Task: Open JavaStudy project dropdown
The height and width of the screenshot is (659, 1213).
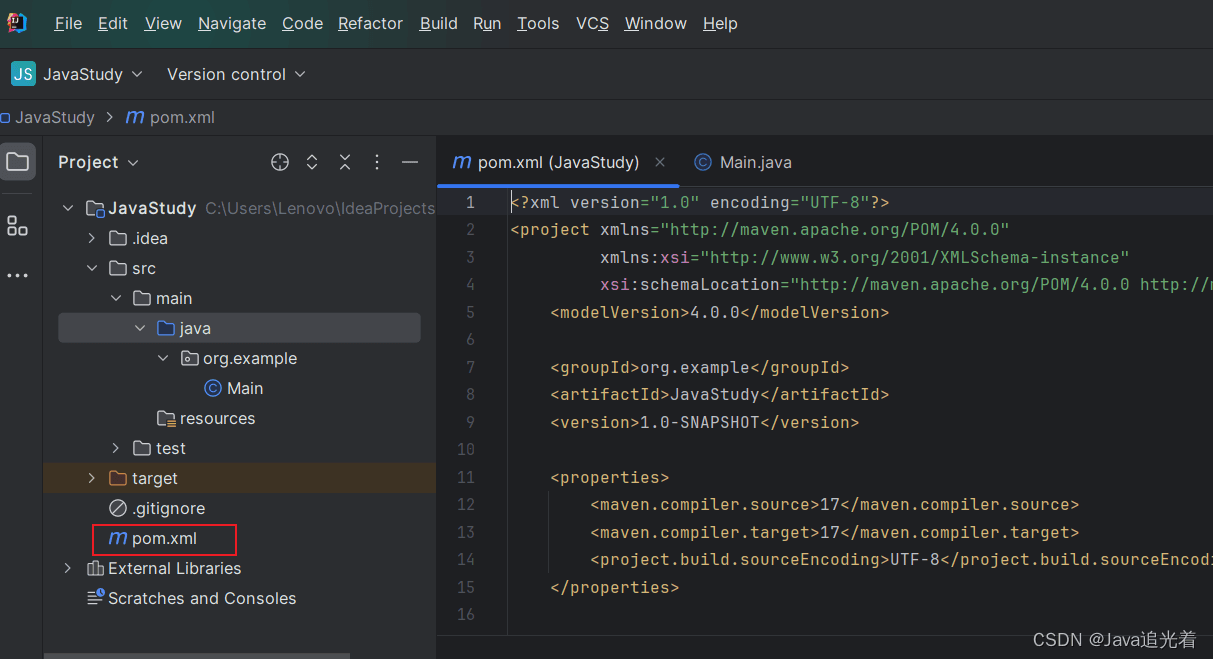Action: (78, 74)
